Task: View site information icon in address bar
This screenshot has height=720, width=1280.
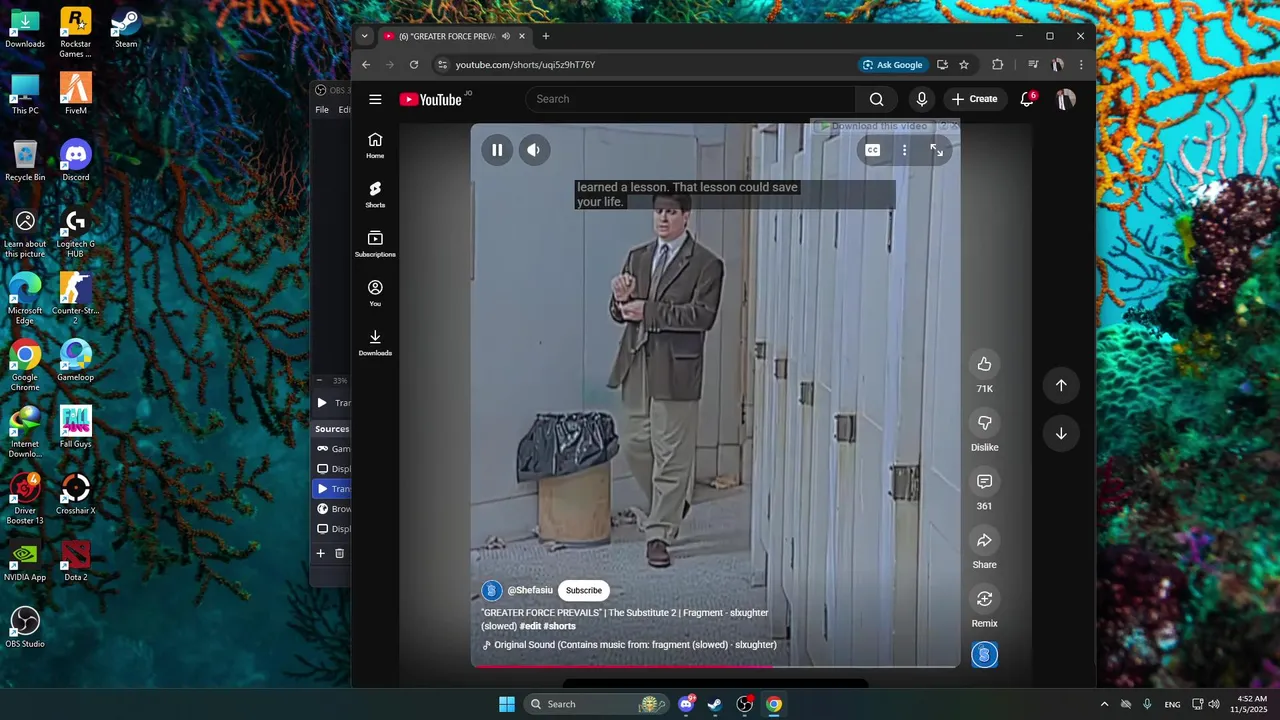Action: click(x=442, y=65)
